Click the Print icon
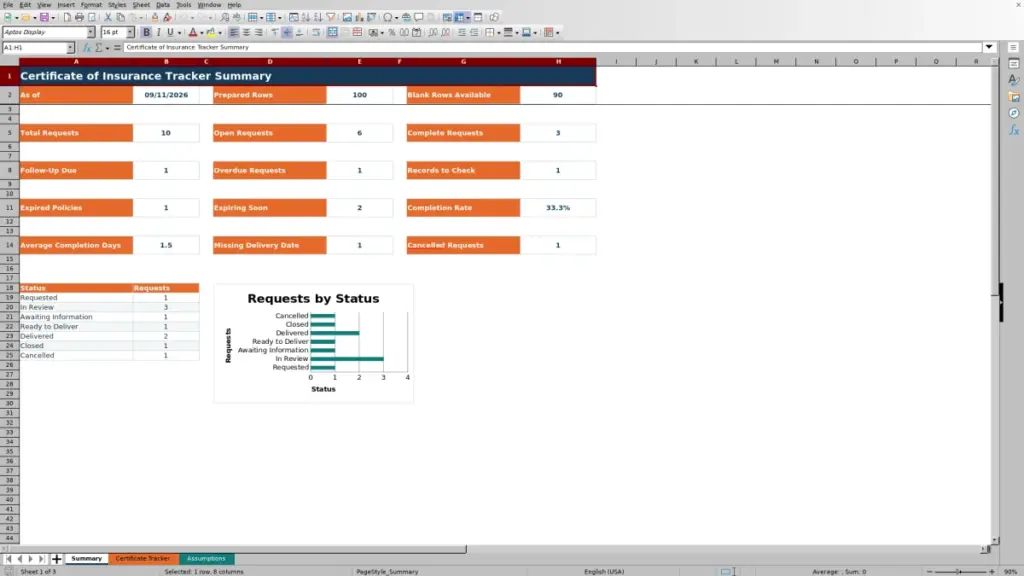This screenshot has width=1024, height=576. (79, 17)
